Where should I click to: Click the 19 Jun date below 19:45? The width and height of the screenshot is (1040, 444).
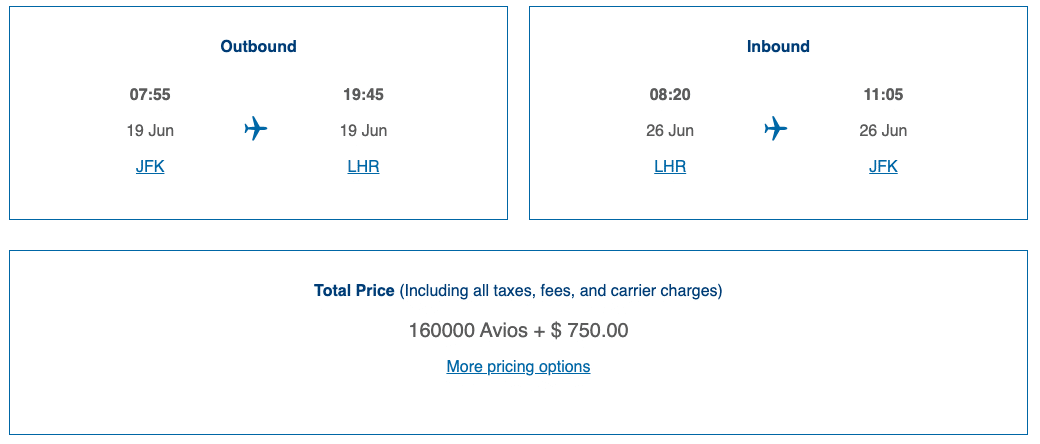(363, 131)
